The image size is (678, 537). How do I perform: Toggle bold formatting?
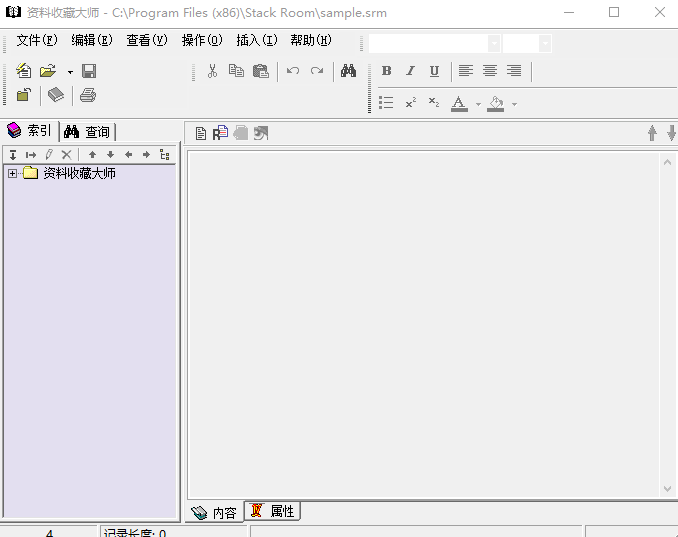(387, 71)
